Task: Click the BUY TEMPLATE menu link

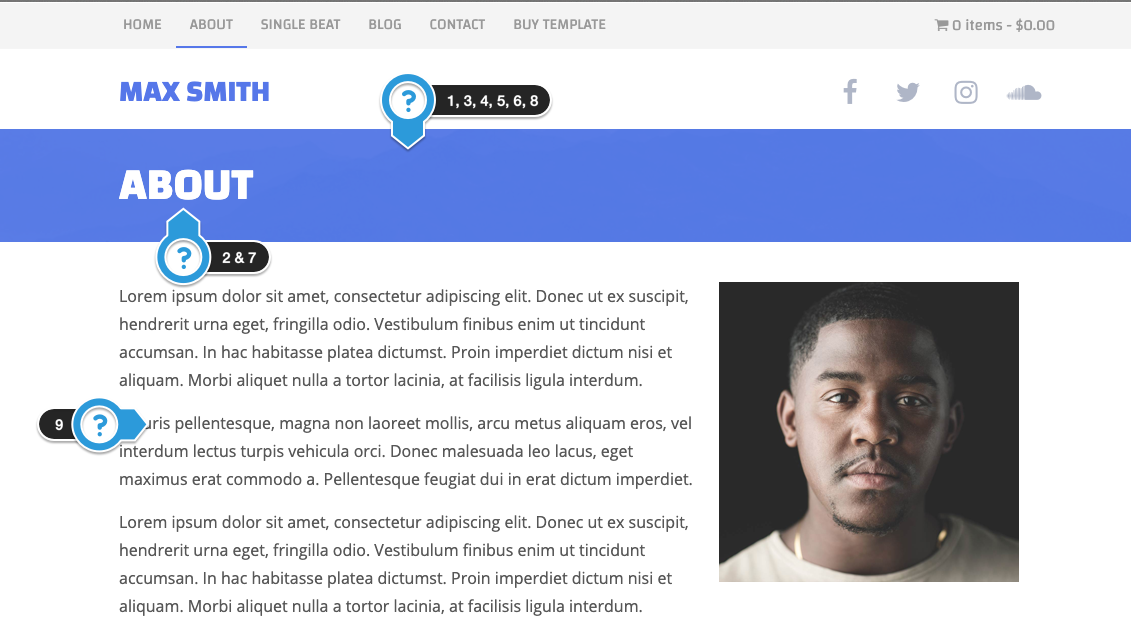Action: (x=559, y=25)
